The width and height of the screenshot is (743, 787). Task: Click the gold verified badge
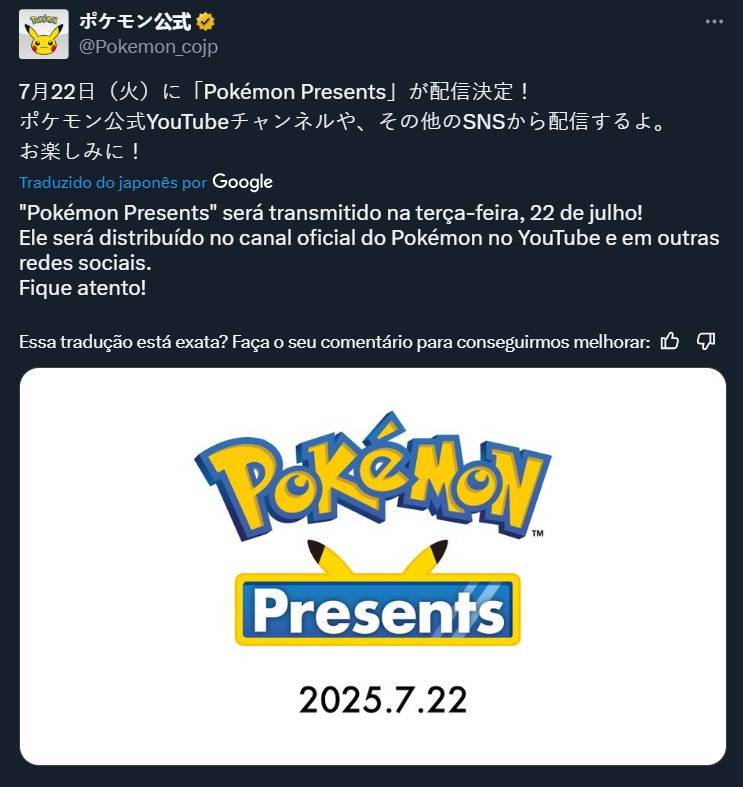[x=205, y=22]
